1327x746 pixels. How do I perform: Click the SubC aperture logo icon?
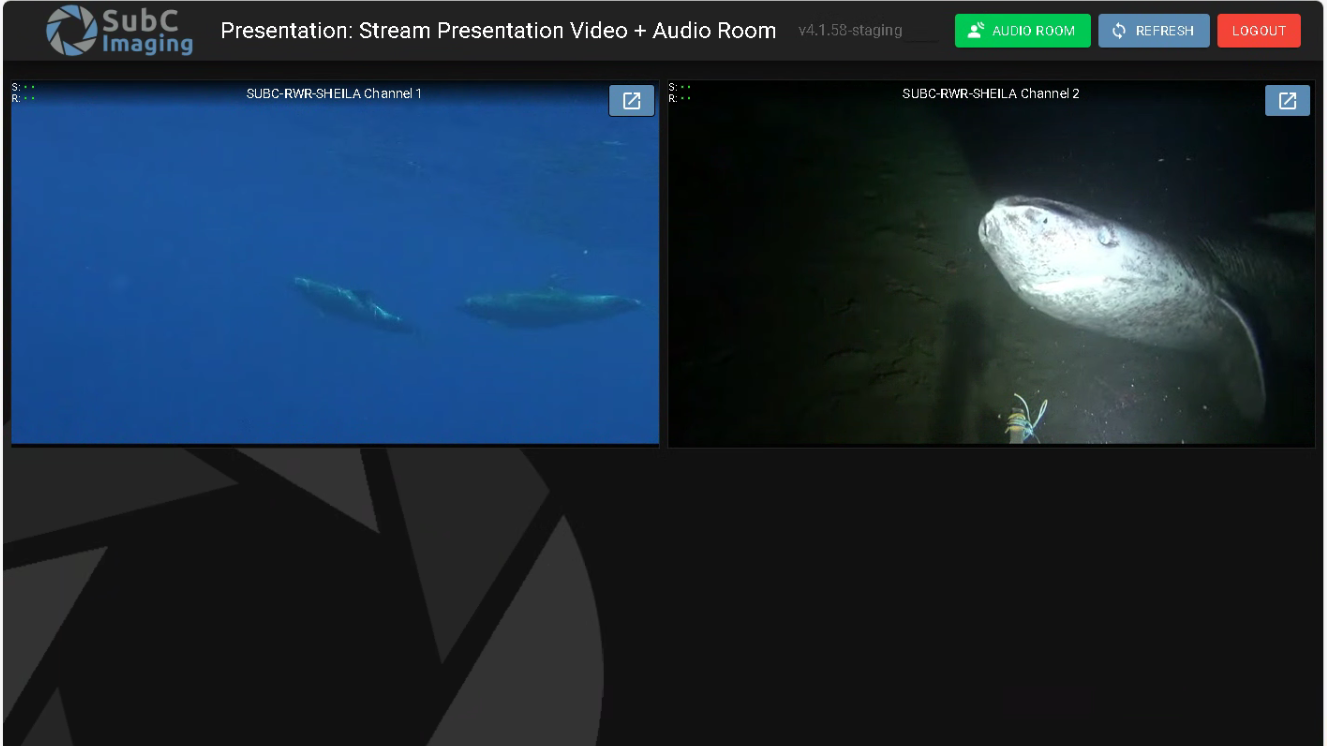[71, 30]
